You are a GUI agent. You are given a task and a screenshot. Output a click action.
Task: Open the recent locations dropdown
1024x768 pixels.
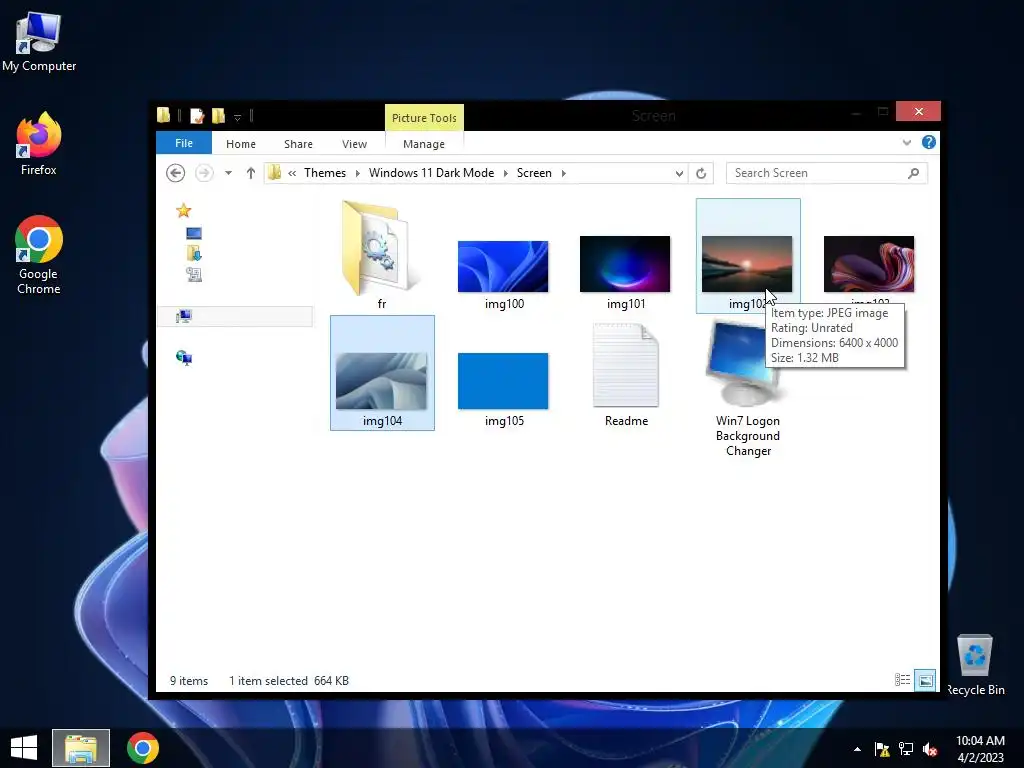click(229, 173)
